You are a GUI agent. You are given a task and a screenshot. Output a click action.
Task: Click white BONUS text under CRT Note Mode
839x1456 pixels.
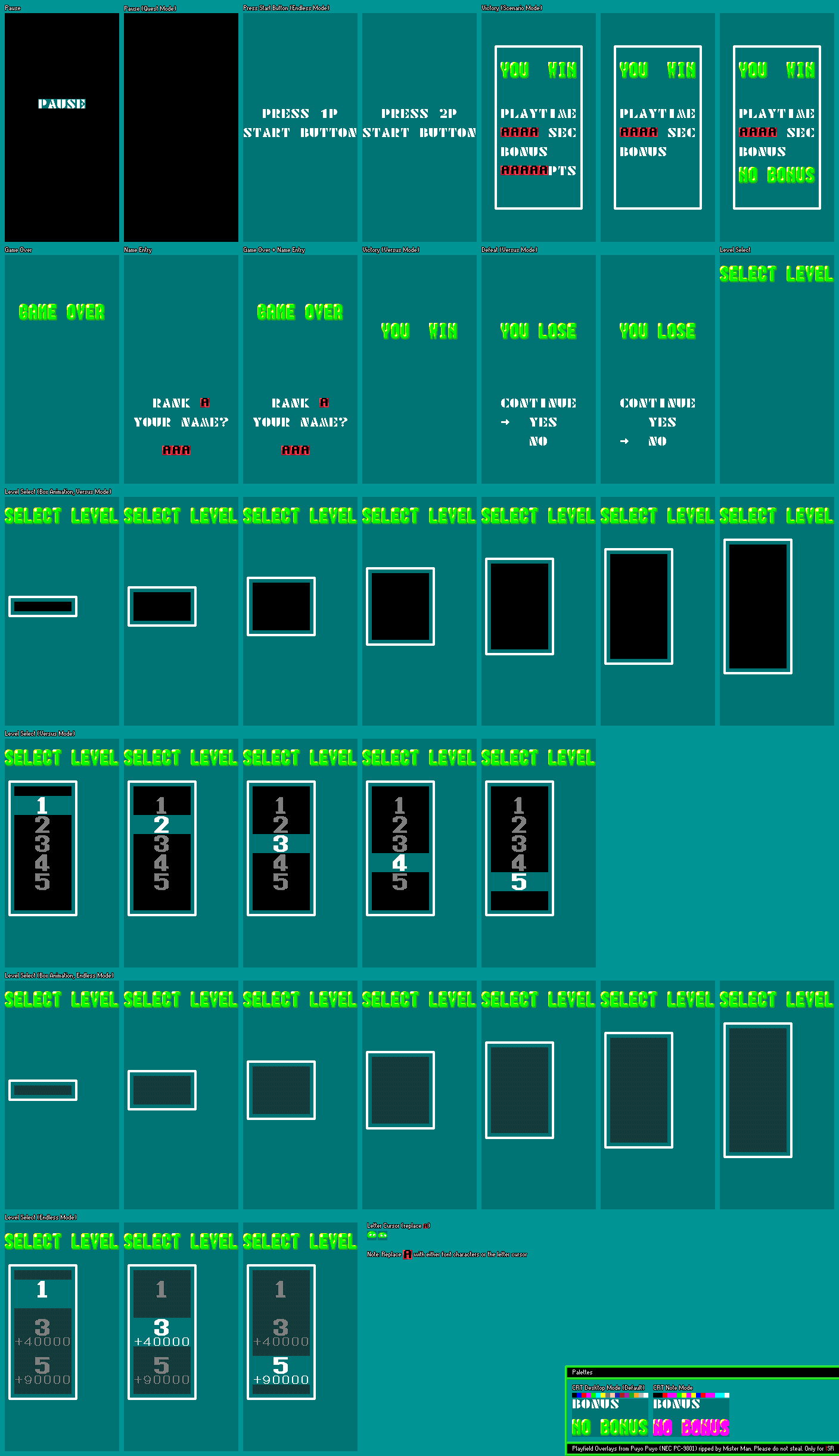(676, 1404)
